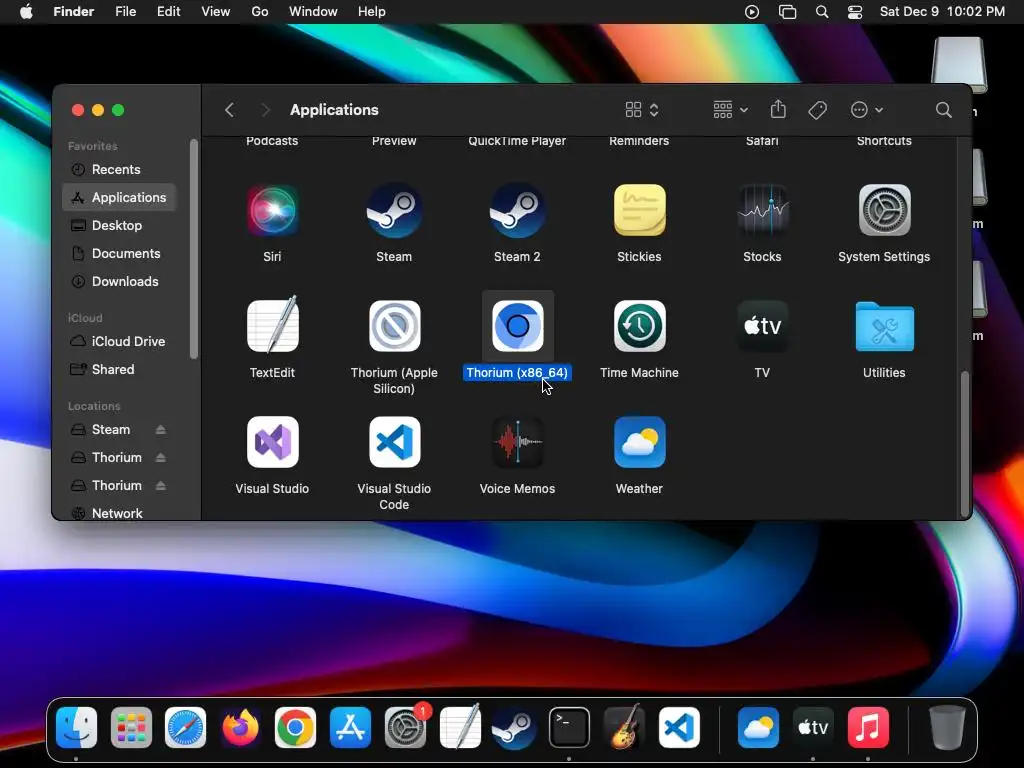Screen dimensions: 1024x768
Task: Select Thorium (Apple Silicon) app icon
Action: pyautogui.click(x=394, y=326)
